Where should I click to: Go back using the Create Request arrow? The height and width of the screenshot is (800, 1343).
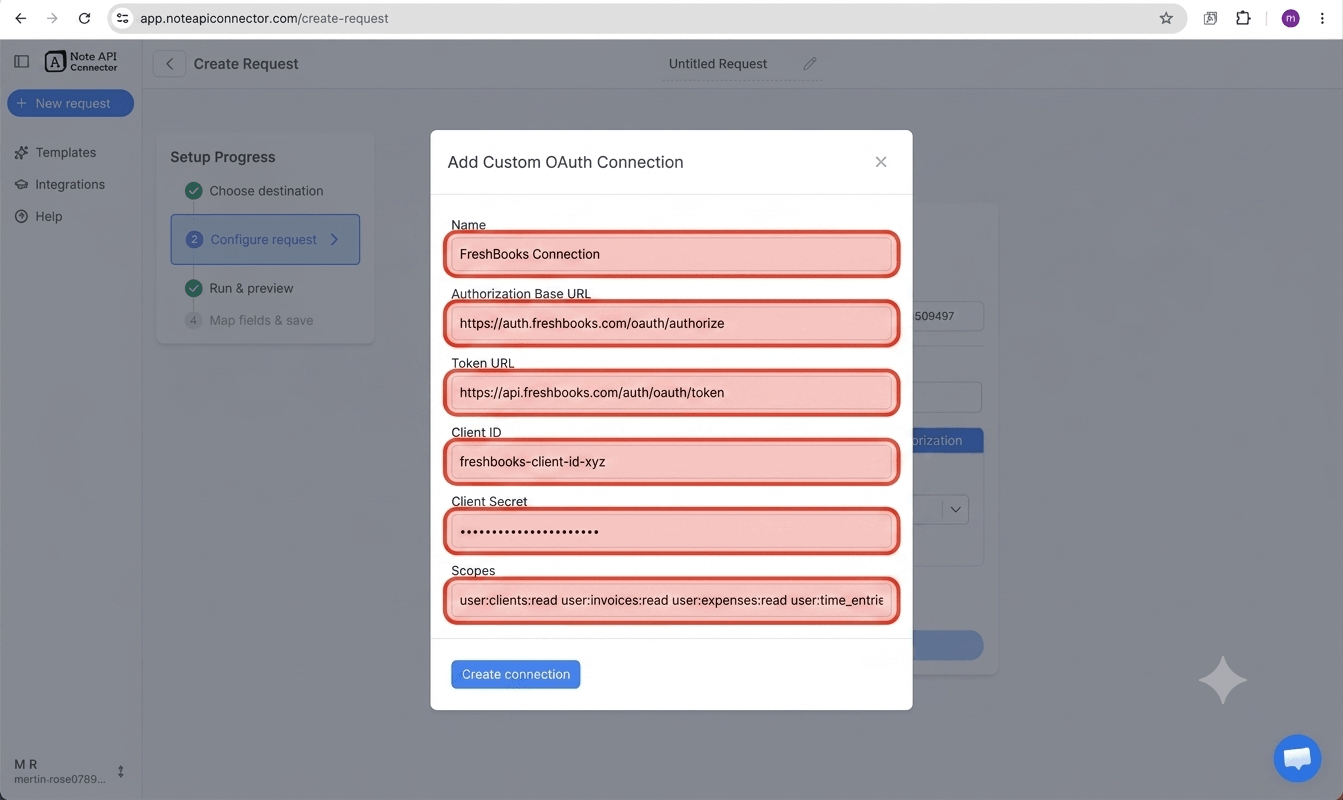coord(169,64)
